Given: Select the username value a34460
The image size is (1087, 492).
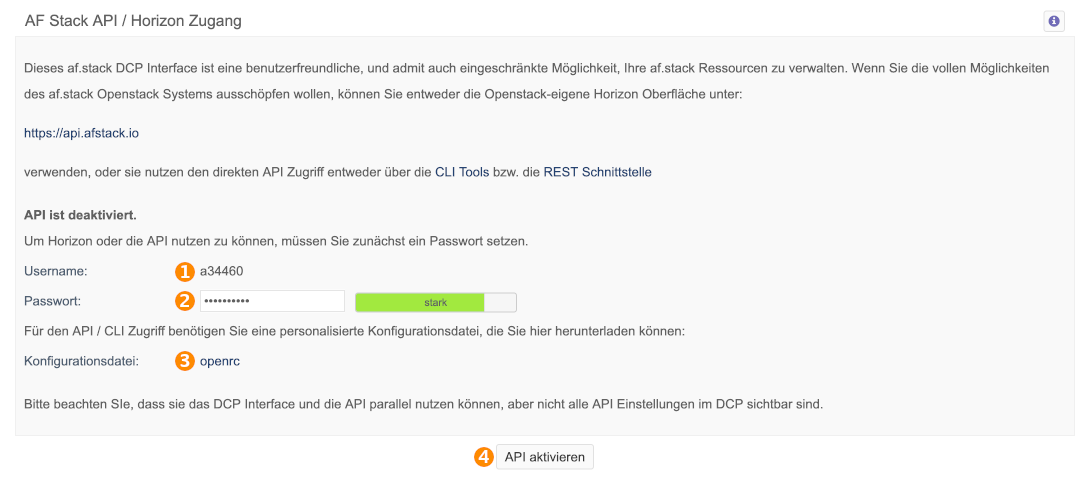Looking at the screenshot, I should click(x=221, y=272).
